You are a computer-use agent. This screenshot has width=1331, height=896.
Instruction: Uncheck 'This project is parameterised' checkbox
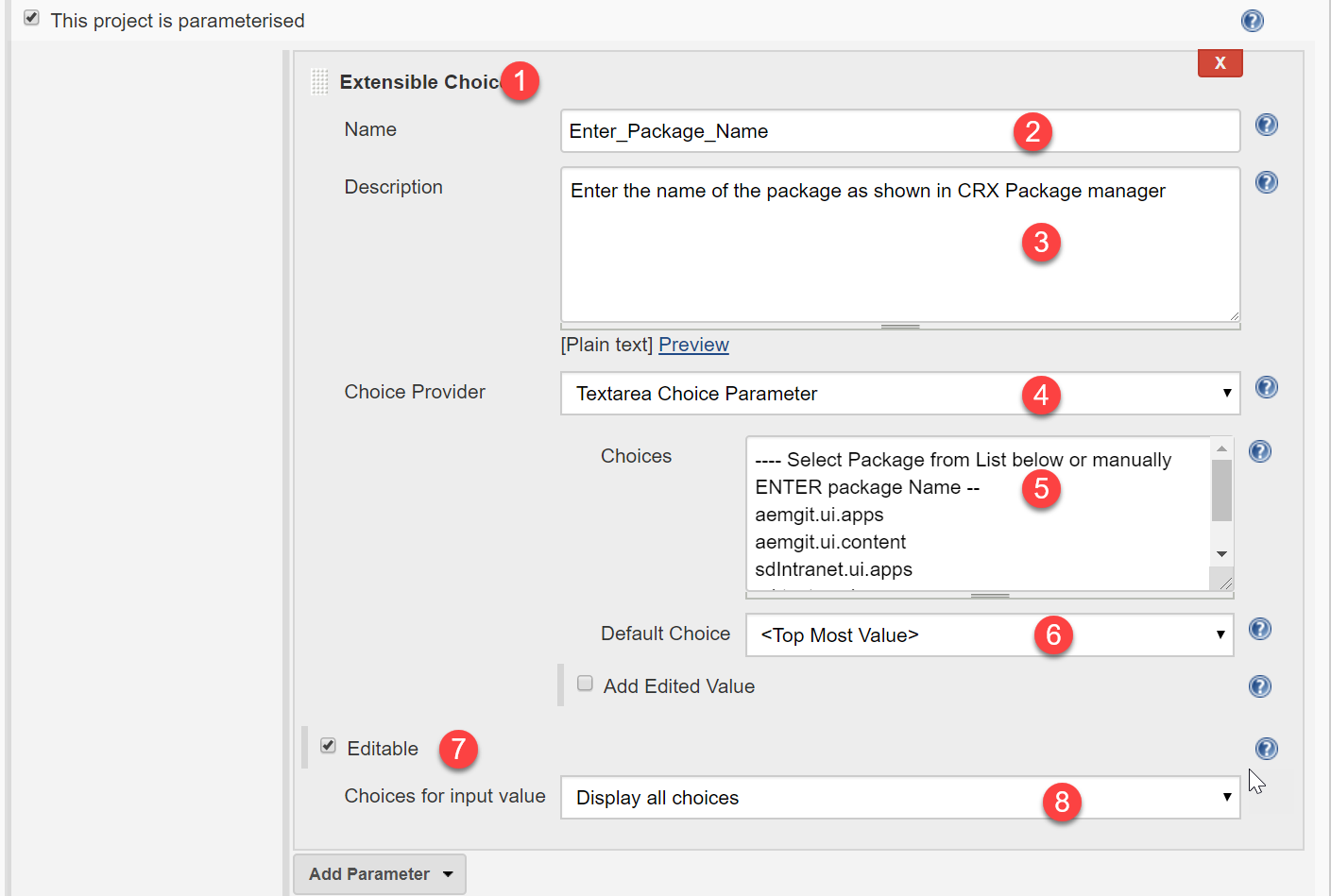point(31,18)
